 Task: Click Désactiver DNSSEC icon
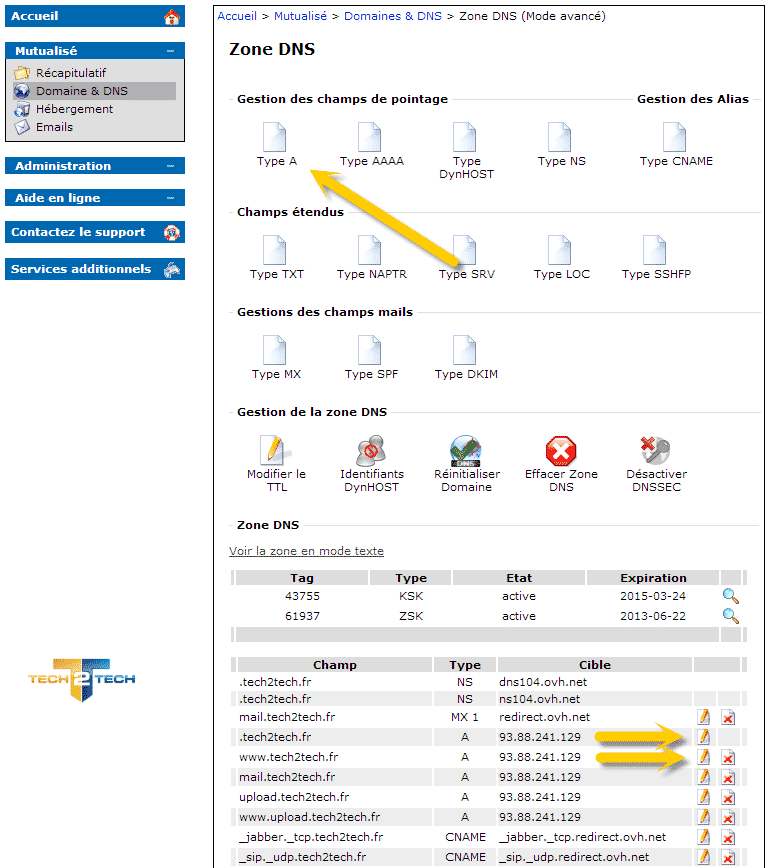coord(656,452)
